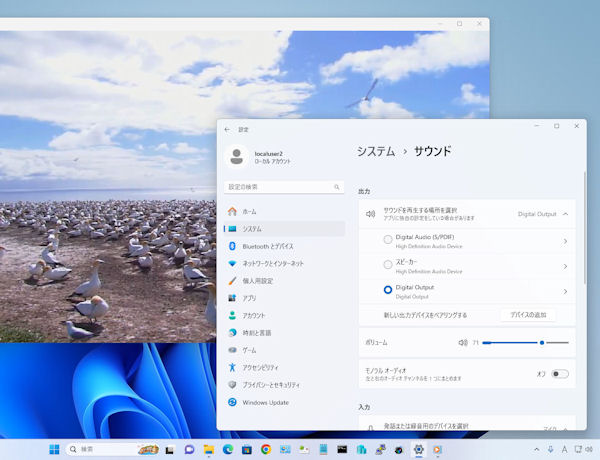
Task: Open Bluetooth とデバイス settings
Action: coord(285,246)
